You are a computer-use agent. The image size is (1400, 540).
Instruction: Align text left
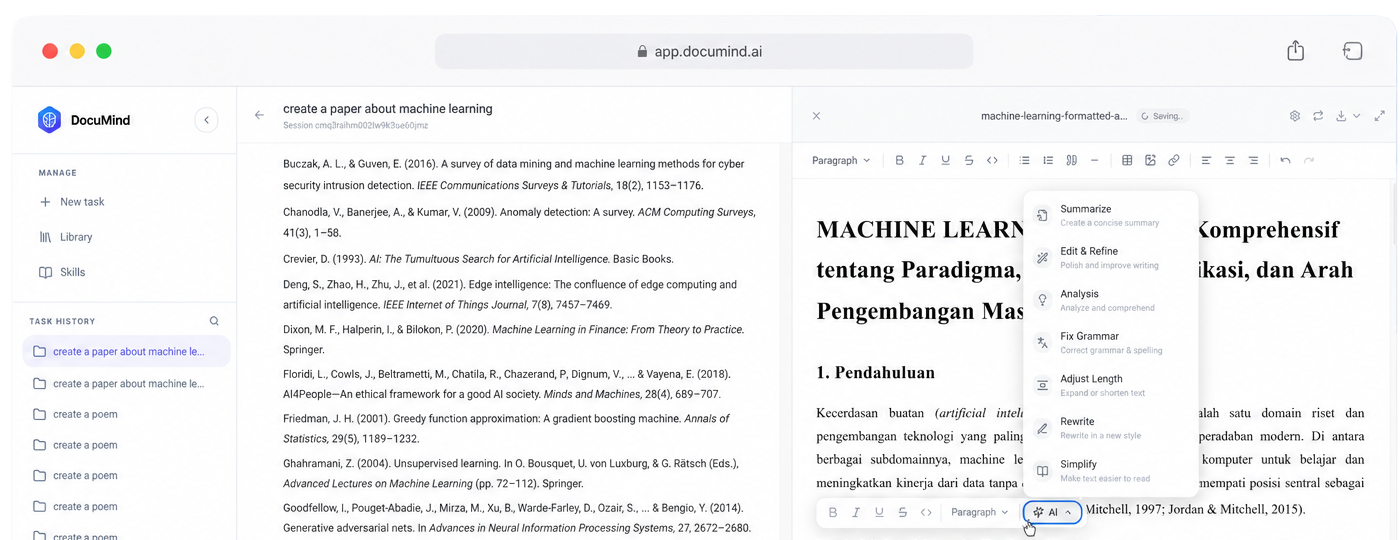click(1206, 160)
